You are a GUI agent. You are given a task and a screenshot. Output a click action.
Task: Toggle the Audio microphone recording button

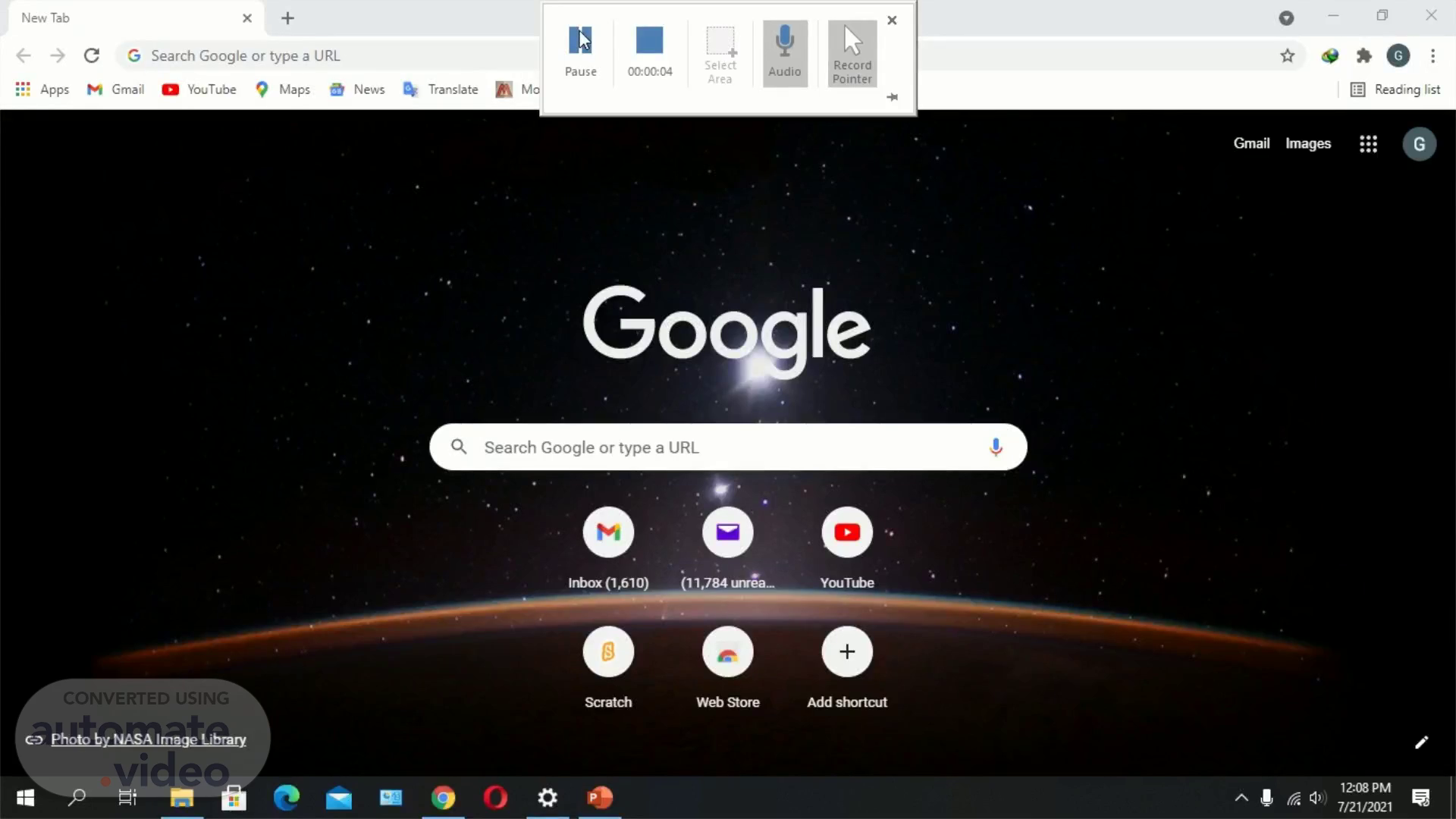[x=785, y=52]
